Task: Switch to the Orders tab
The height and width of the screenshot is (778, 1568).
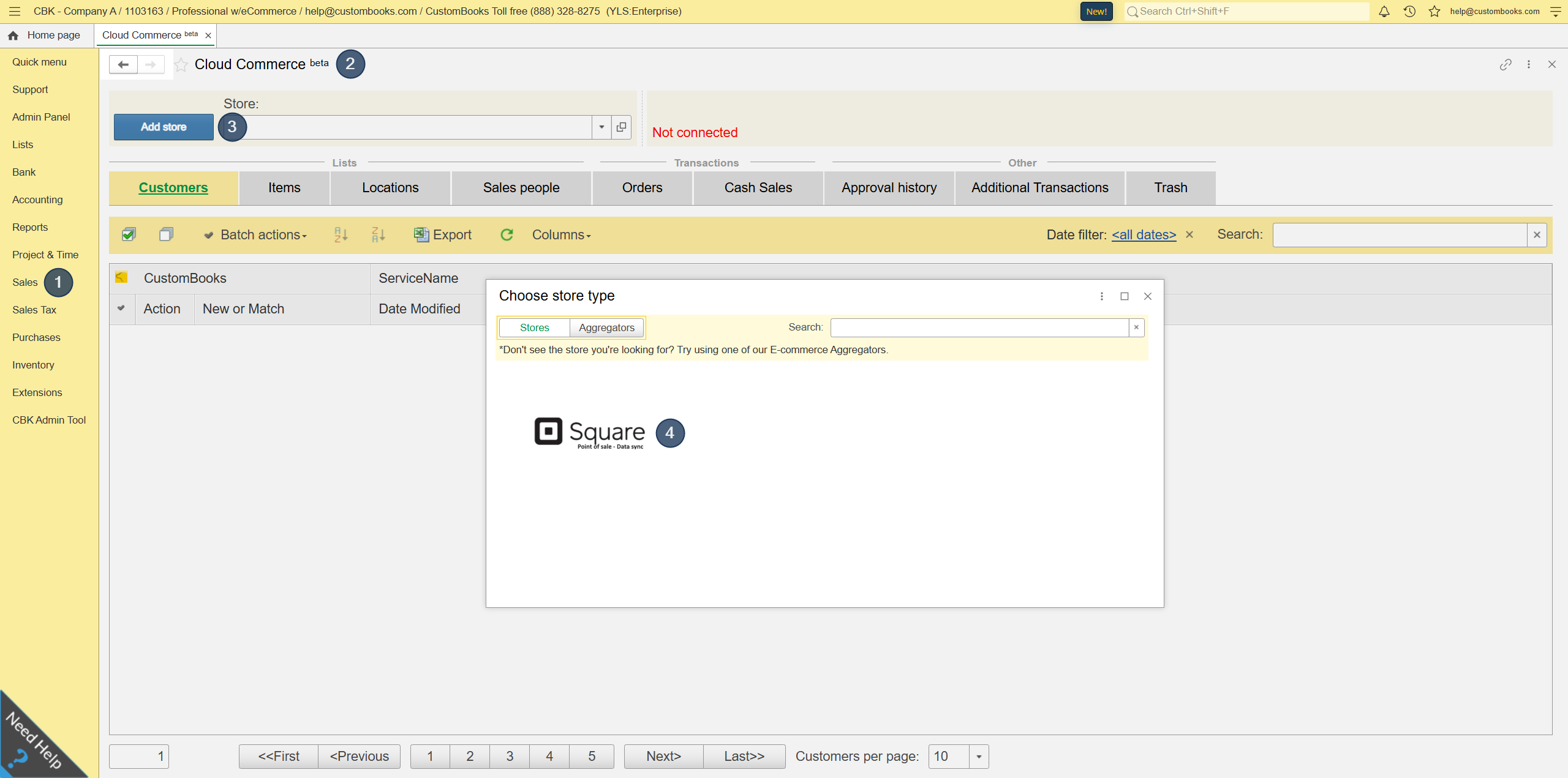Action: pos(642,188)
